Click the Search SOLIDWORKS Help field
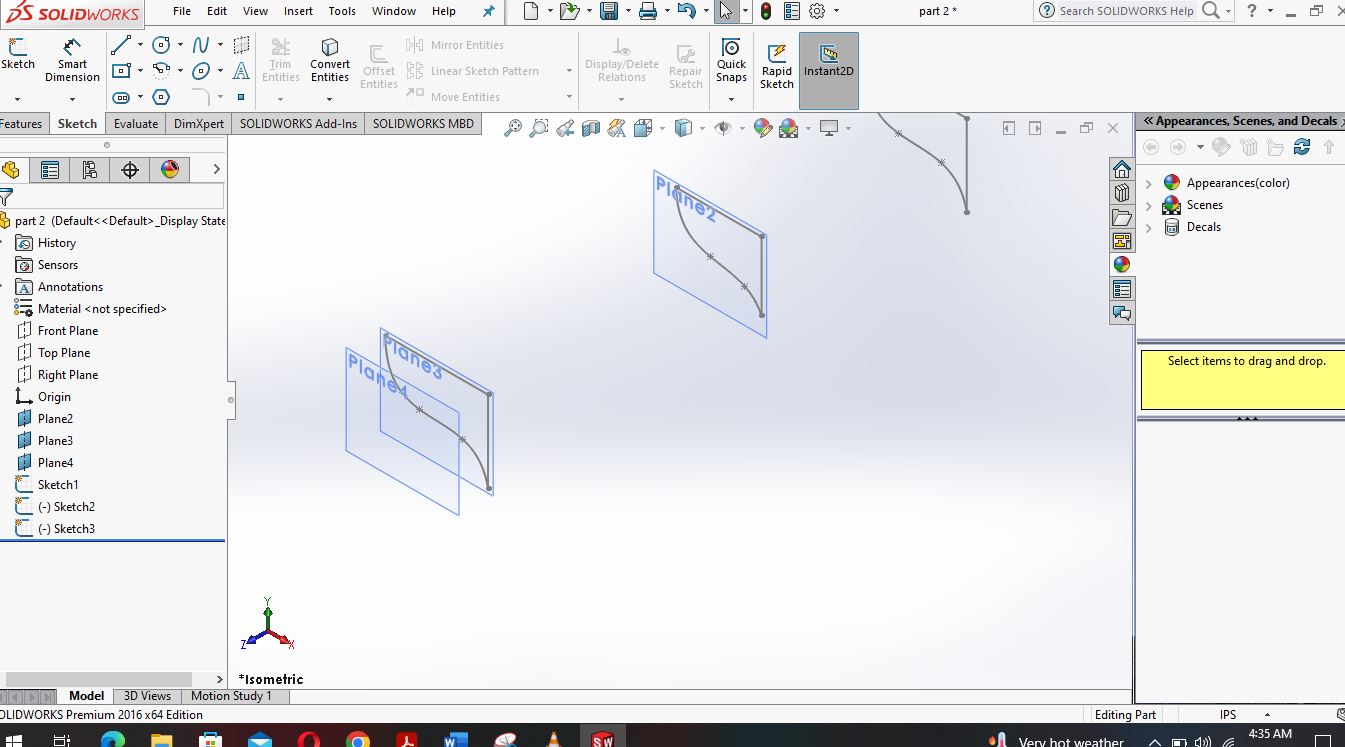1345x747 pixels. (1125, 11)
